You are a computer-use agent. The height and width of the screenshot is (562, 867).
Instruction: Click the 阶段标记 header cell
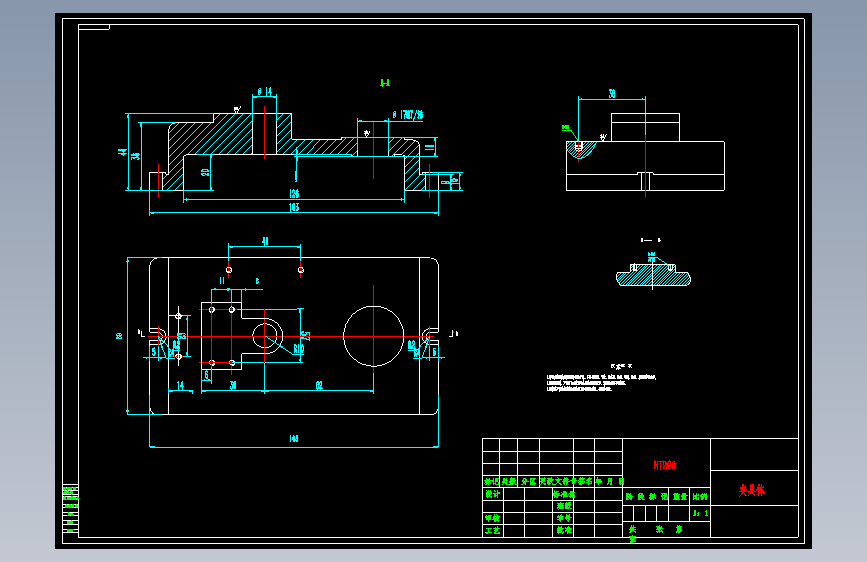click(646, 497)
